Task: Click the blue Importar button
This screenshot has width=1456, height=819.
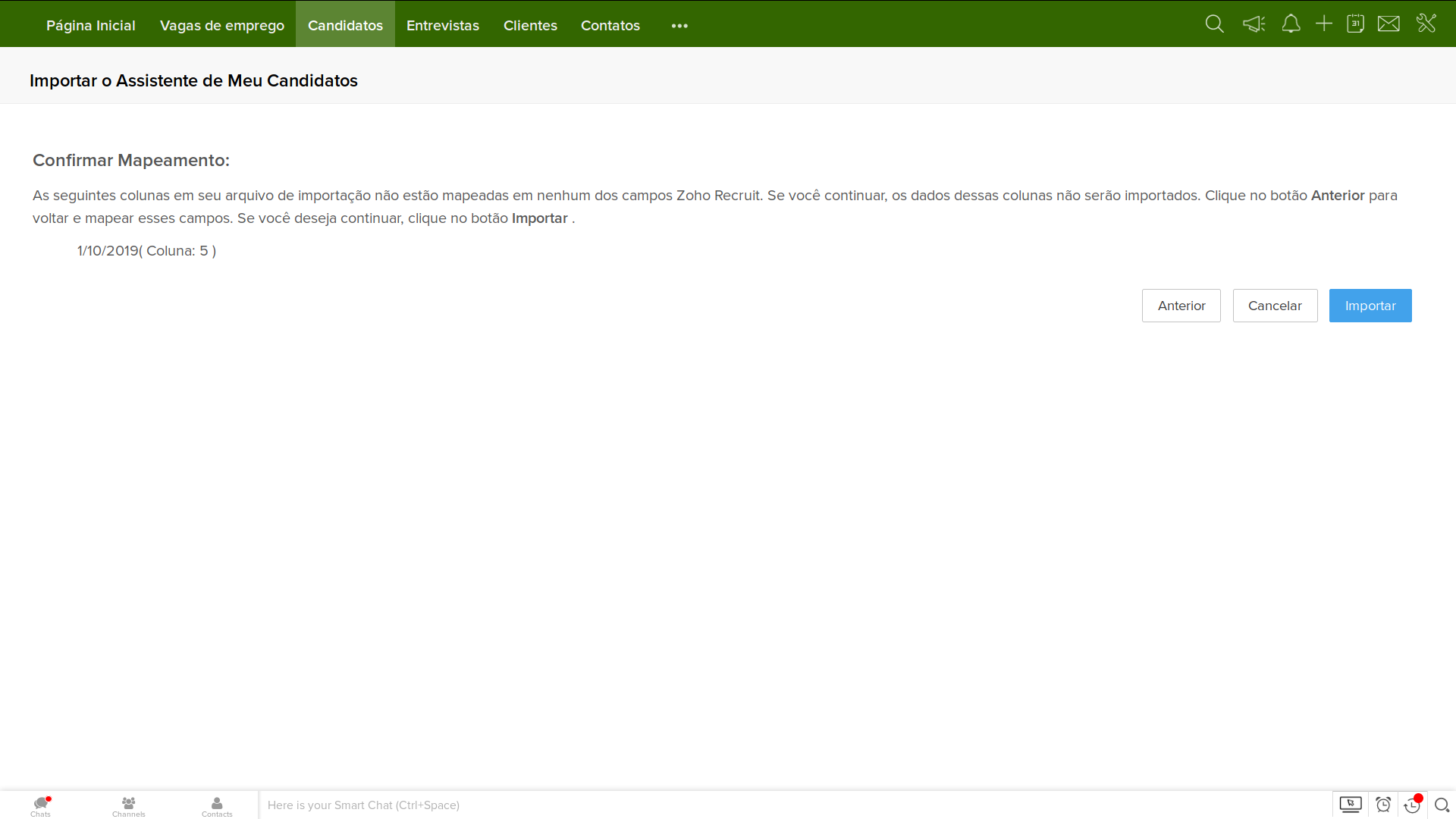Action: tap(1370, 306)
